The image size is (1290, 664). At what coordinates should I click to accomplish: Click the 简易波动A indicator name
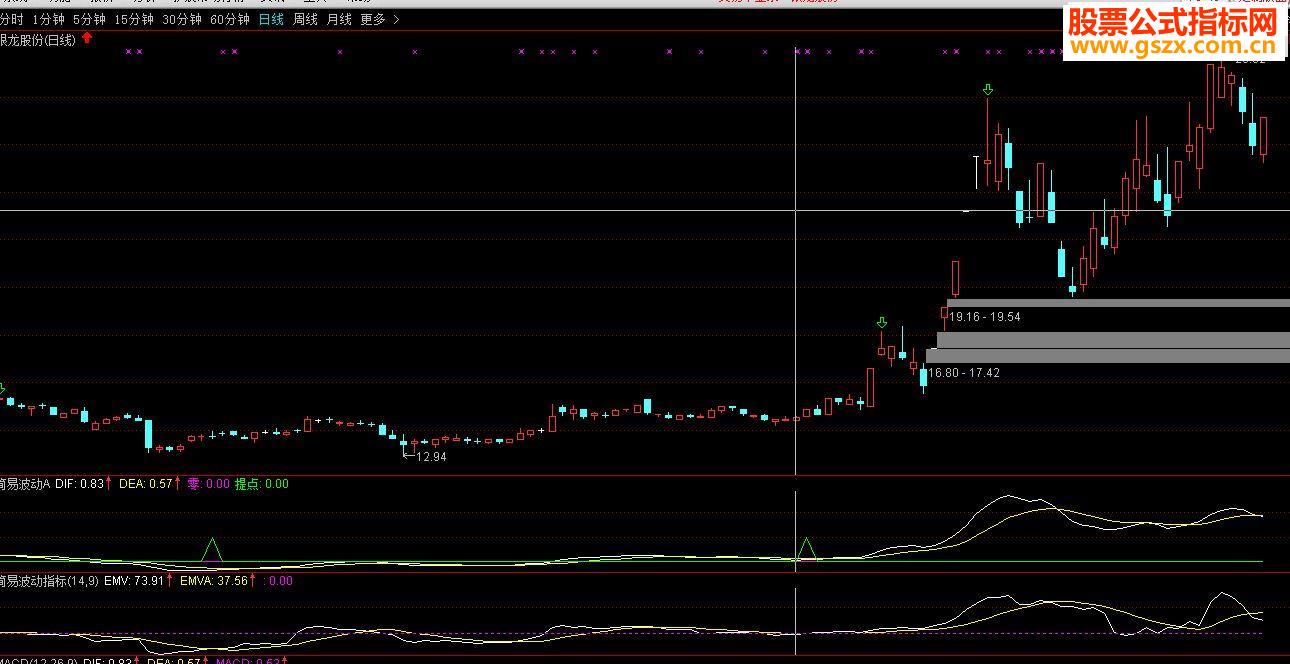point(25,484)
